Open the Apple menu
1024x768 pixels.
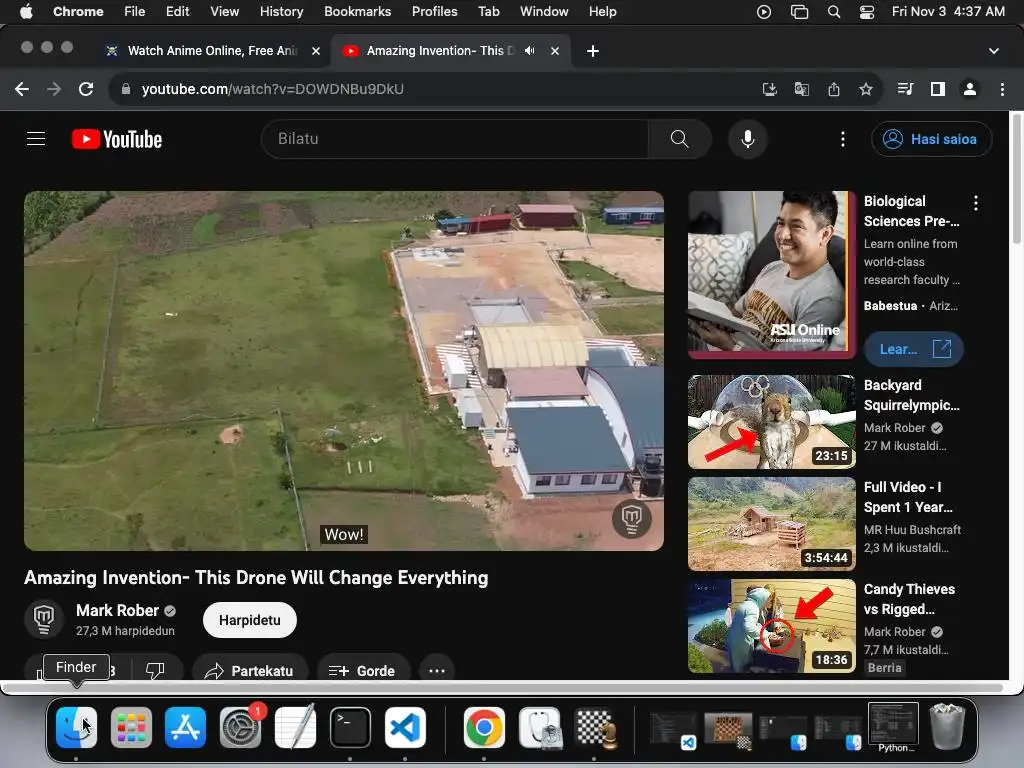pyautogui.click(x=26, y=11)
